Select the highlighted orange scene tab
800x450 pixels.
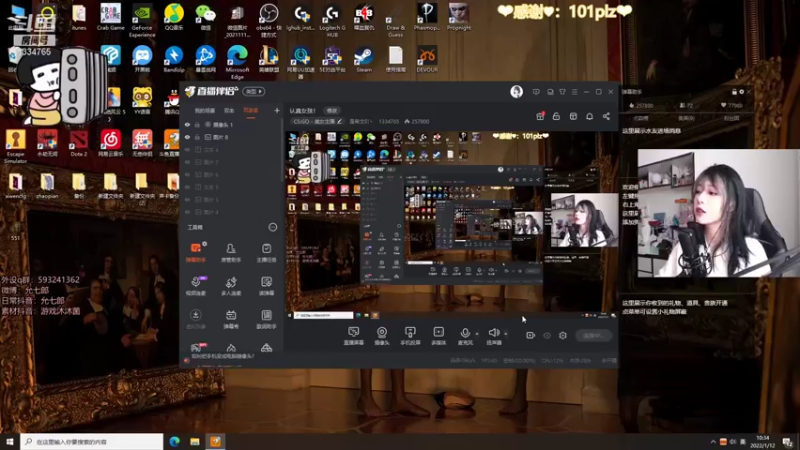pyautogui.click(x=251, y=111)
